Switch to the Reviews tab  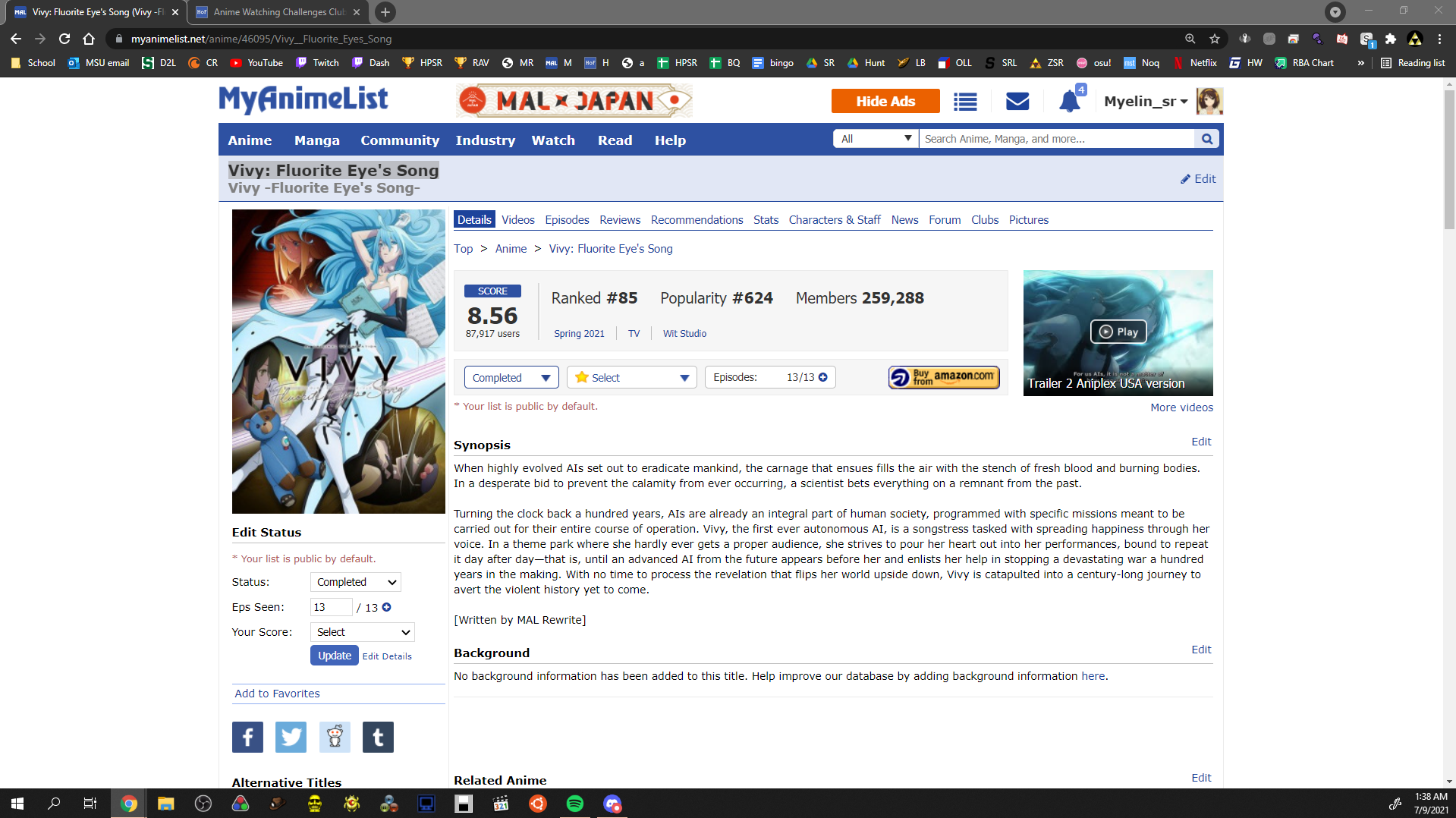tap(620, 220)
